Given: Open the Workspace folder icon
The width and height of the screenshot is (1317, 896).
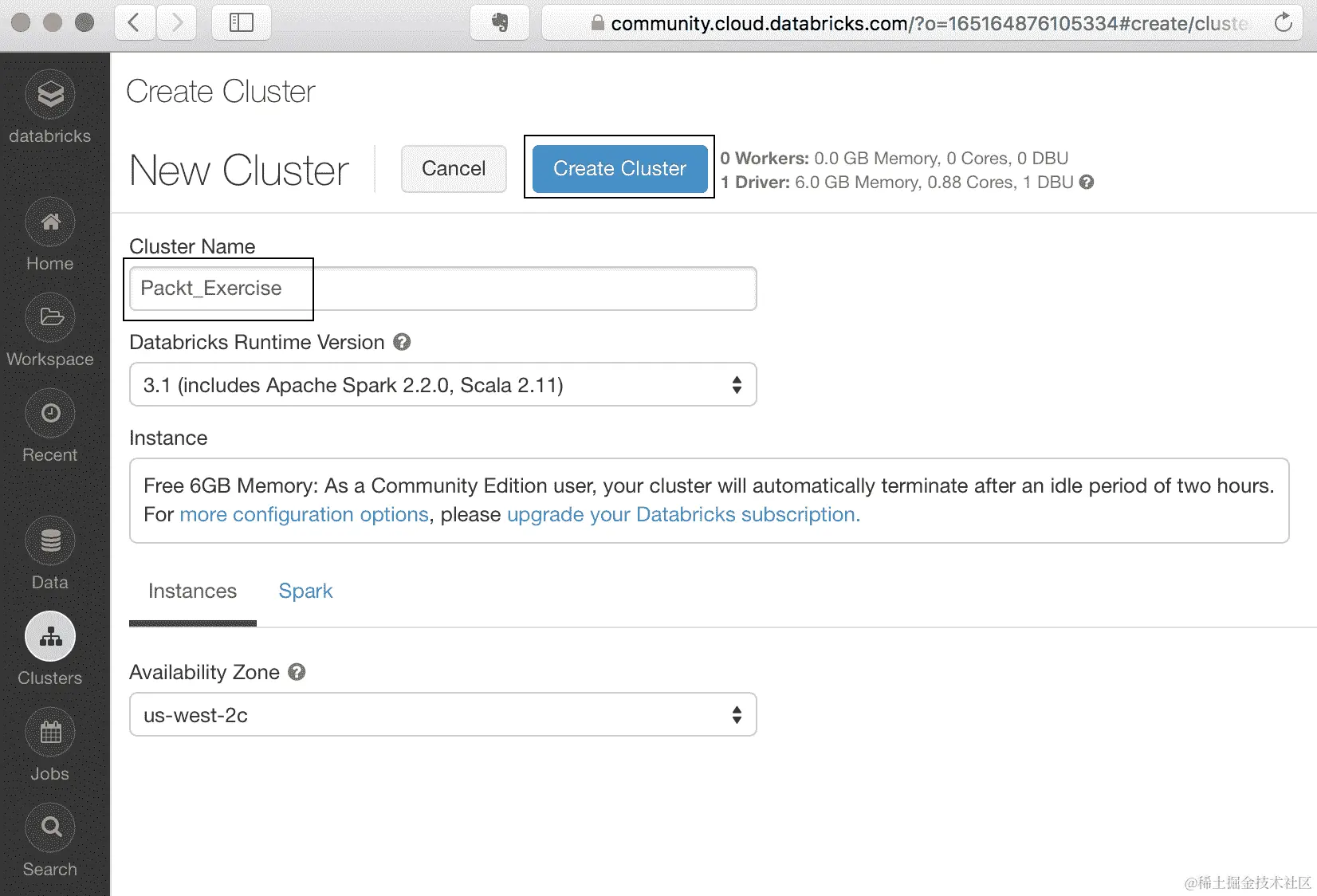Looking at the screenshot, I should [x=50, y=317].
